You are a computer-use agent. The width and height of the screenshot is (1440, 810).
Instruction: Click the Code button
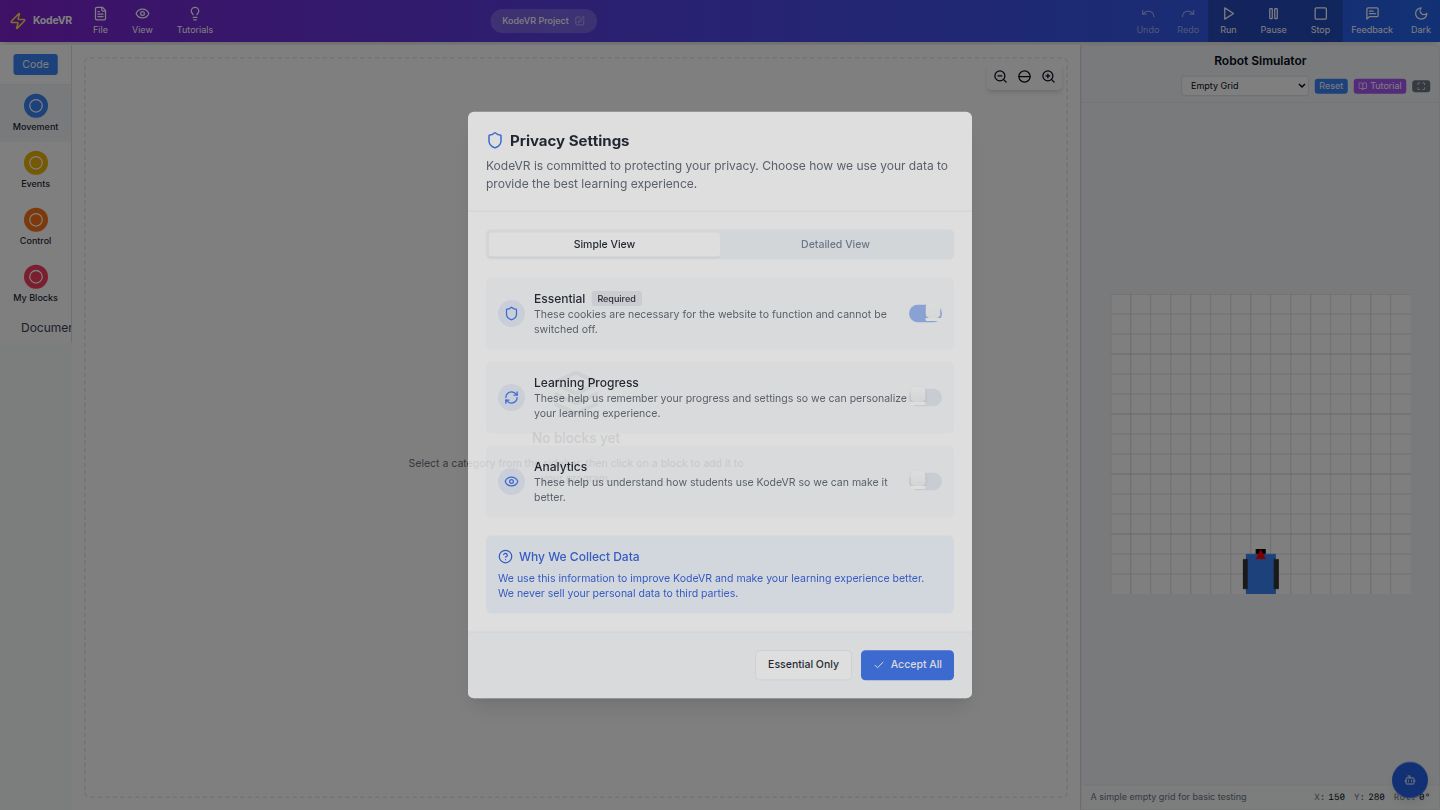(x=35, y=64)
